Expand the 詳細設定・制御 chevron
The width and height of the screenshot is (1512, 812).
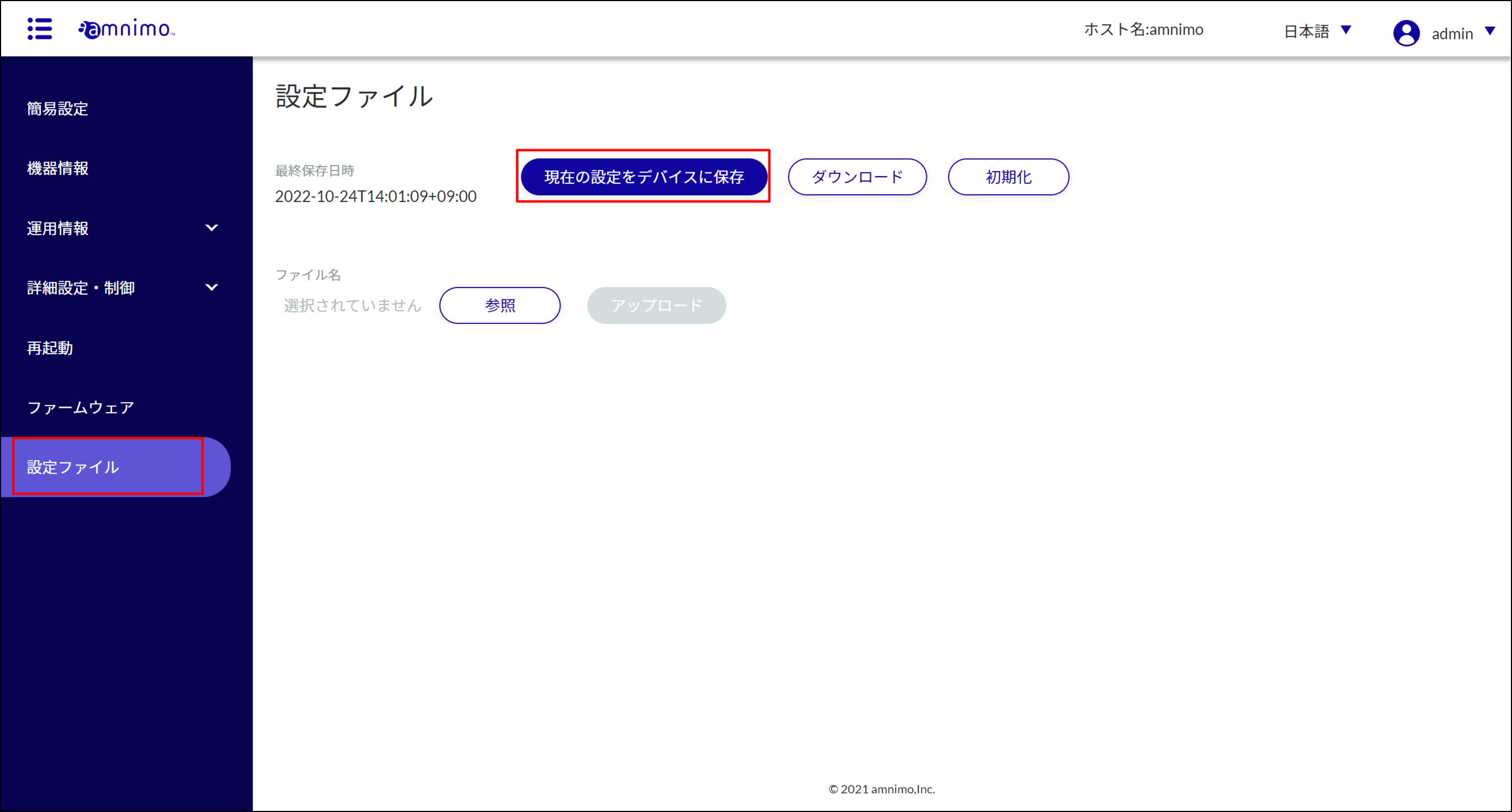[x=212, y=287]
